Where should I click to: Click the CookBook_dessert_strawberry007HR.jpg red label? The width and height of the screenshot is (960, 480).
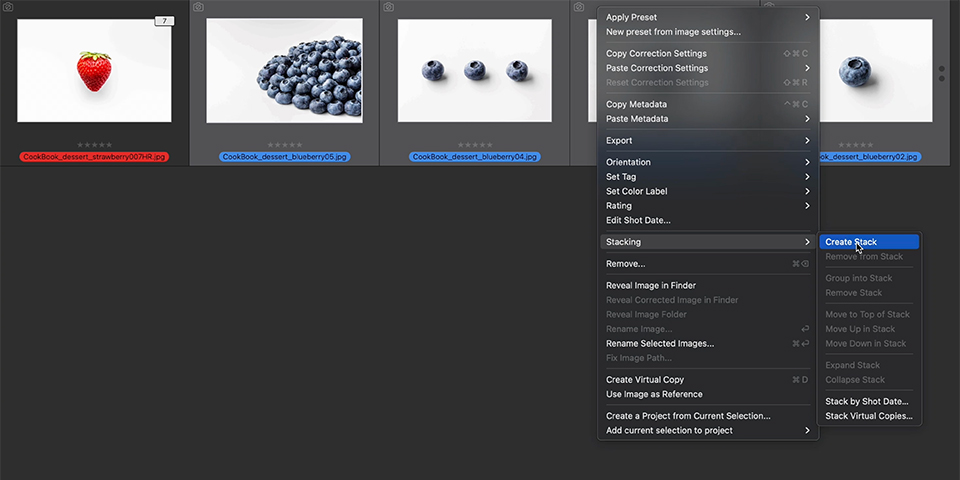pos(94,157)
